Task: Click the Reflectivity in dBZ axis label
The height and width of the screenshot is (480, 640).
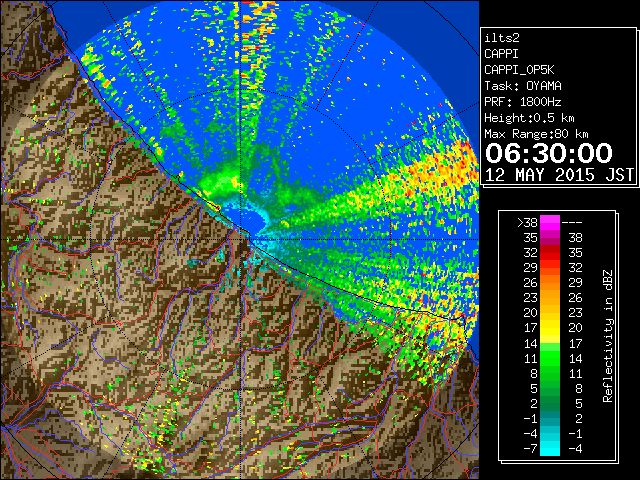Action: coord(608,336)
